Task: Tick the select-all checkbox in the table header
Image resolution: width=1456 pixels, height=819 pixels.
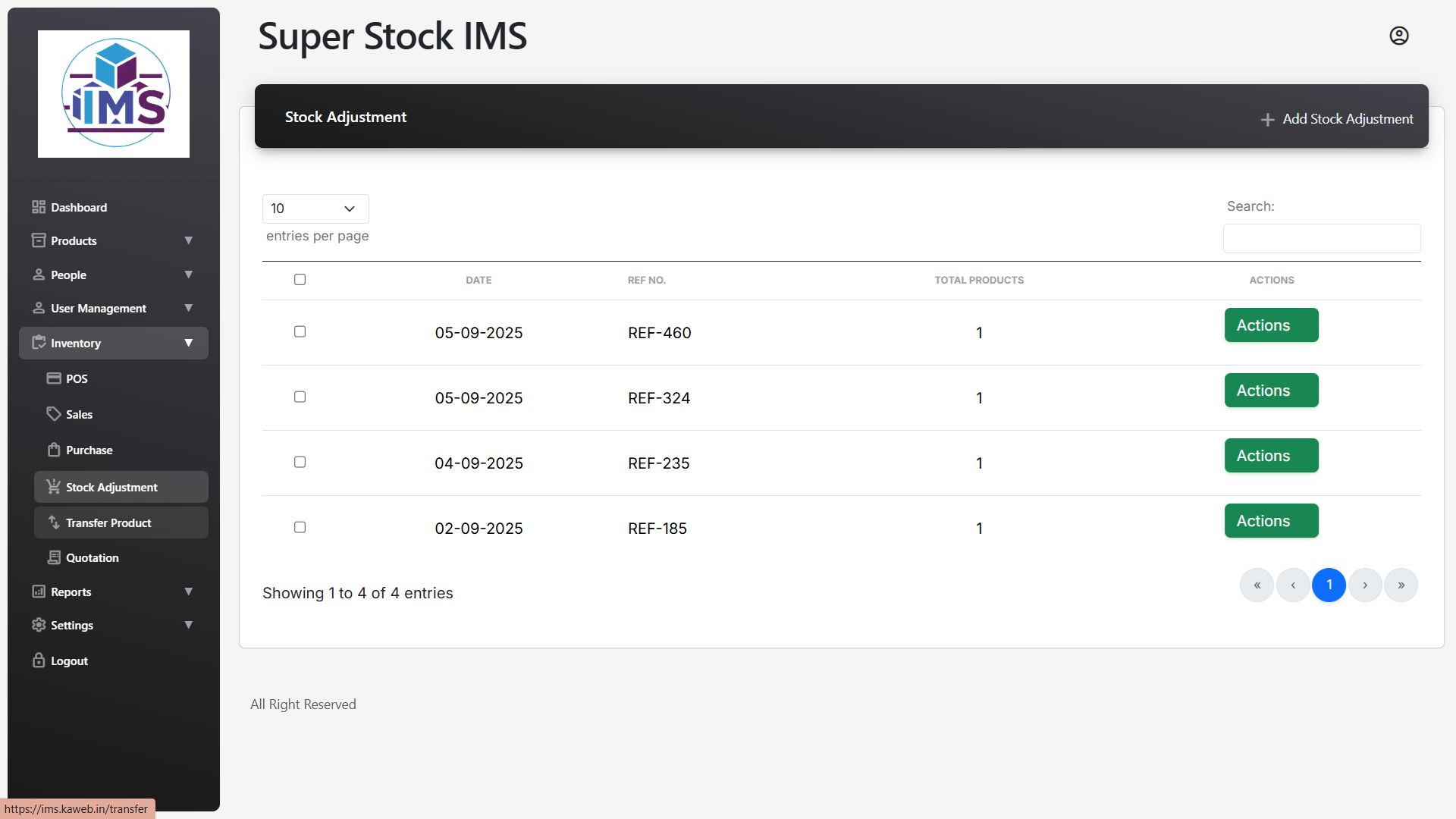Action: coord(300,280)
